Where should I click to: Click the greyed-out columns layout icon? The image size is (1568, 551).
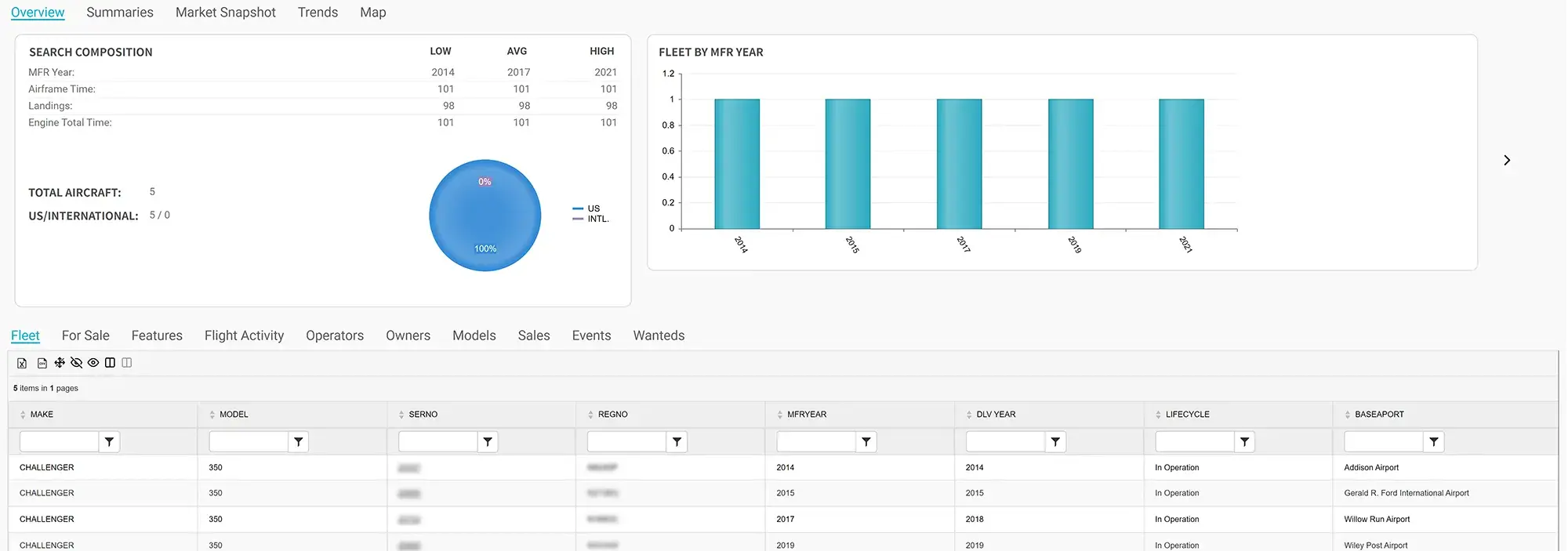(x=127, y=363)
